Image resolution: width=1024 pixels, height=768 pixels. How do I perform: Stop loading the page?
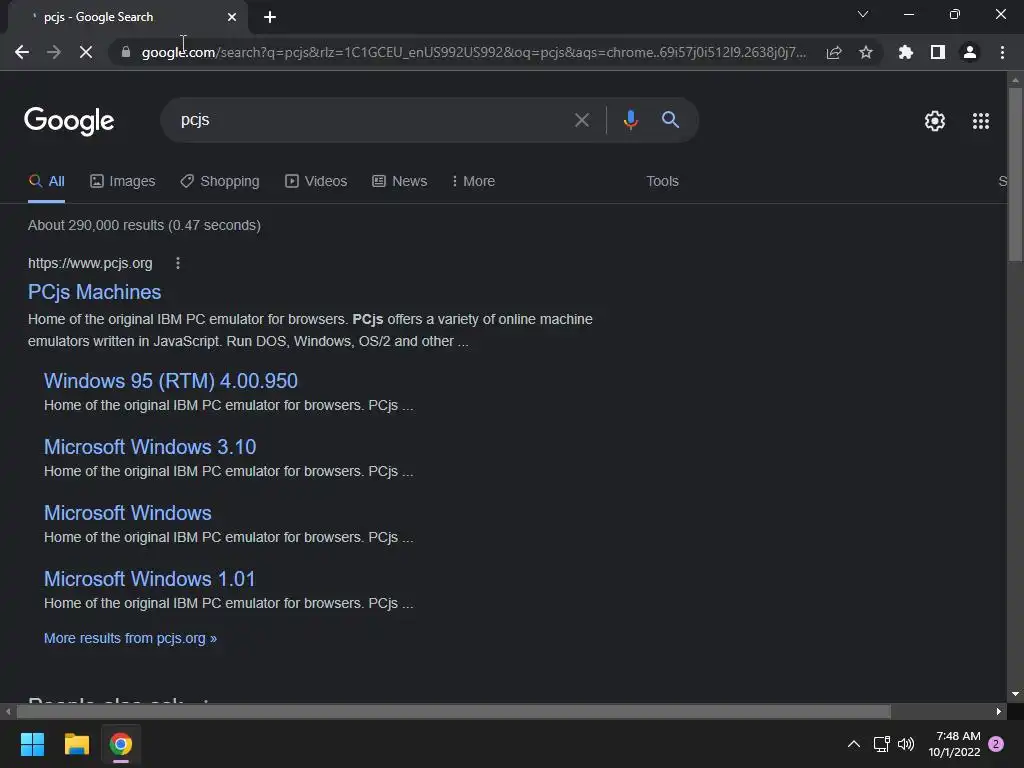click(x=86, y=52)
